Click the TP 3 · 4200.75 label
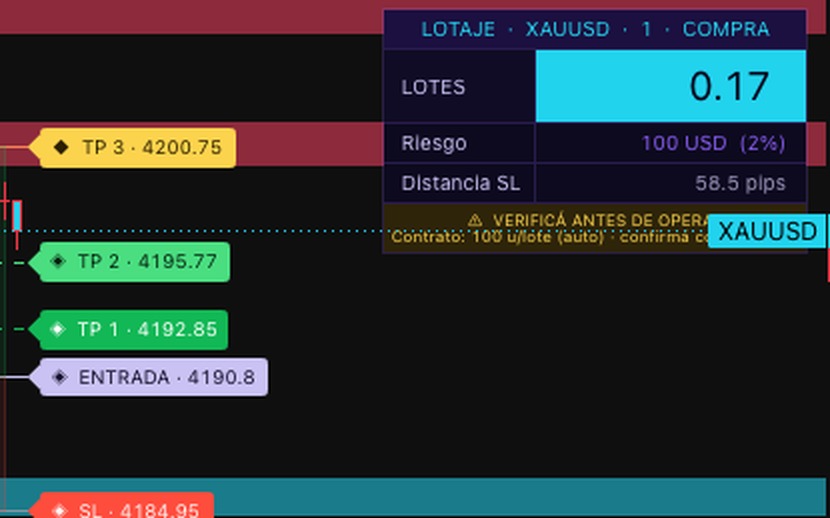 tap(133, 148)
